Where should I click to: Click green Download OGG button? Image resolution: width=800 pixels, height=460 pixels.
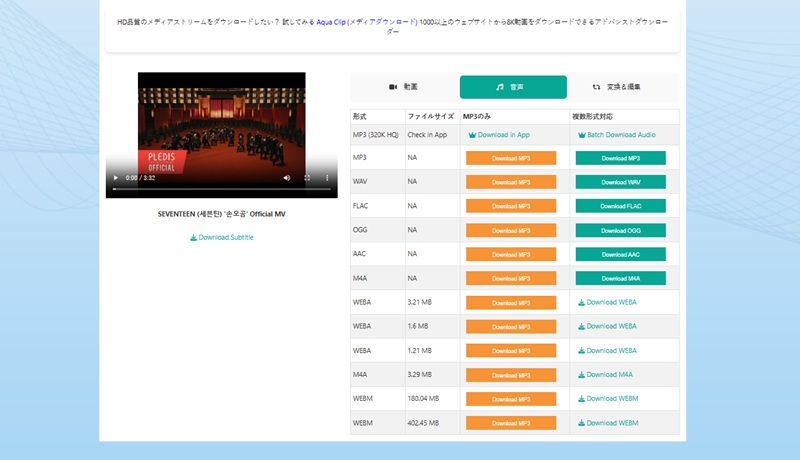tap(620, 230)
